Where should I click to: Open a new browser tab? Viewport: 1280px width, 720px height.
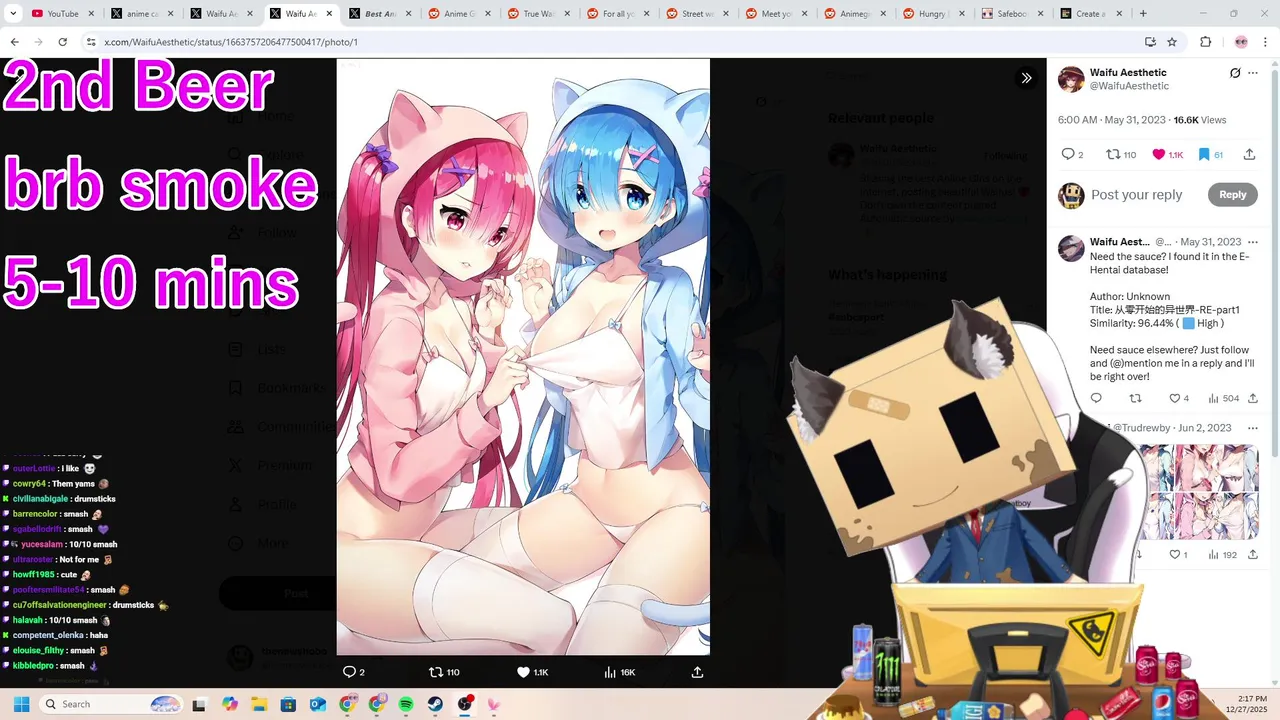(1143, 14)
